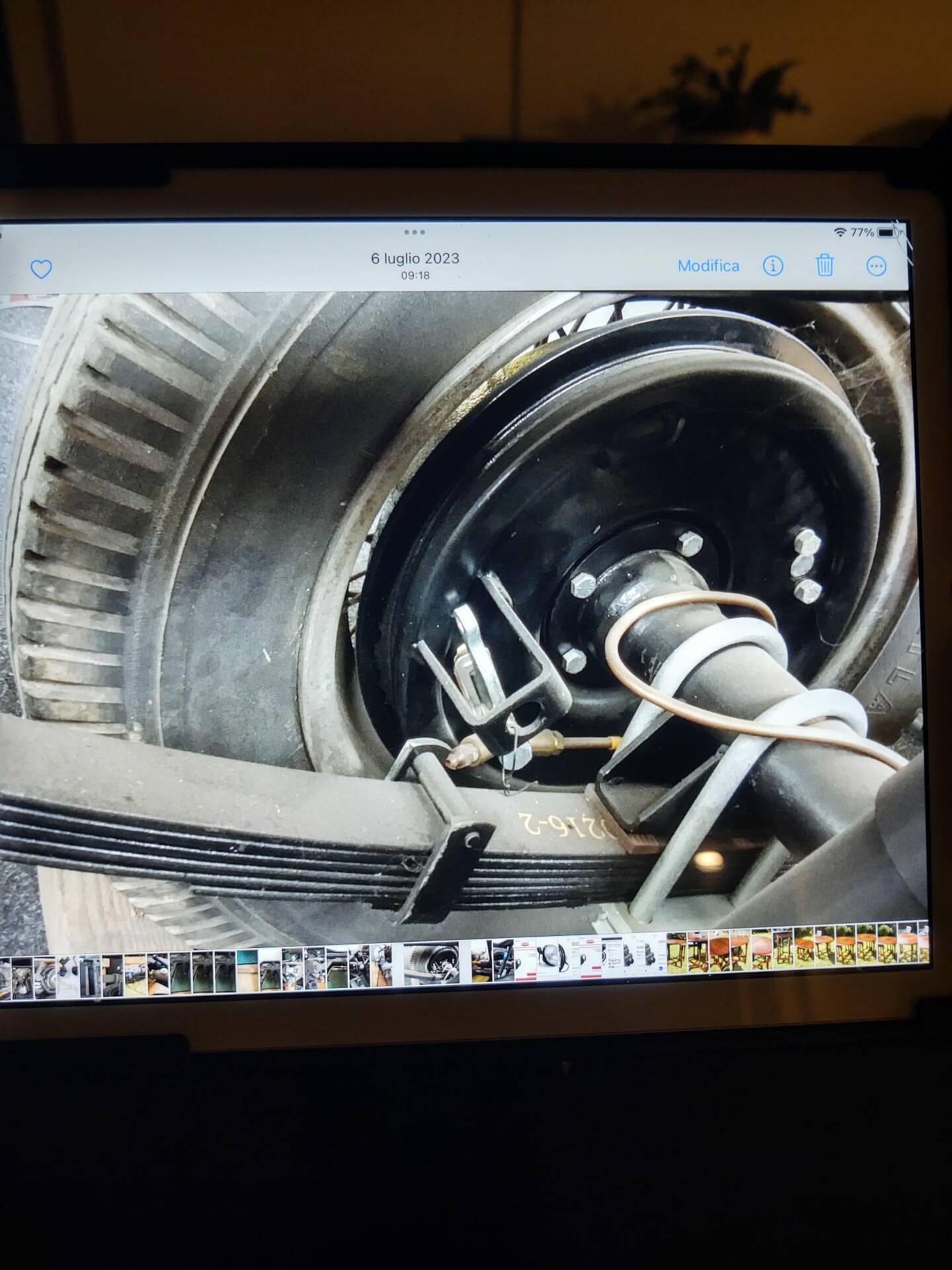This screenshot has height=1270, width=952.
Task: Select thumbnail immediately left of current photo
Action: click(x=382, y=964)
